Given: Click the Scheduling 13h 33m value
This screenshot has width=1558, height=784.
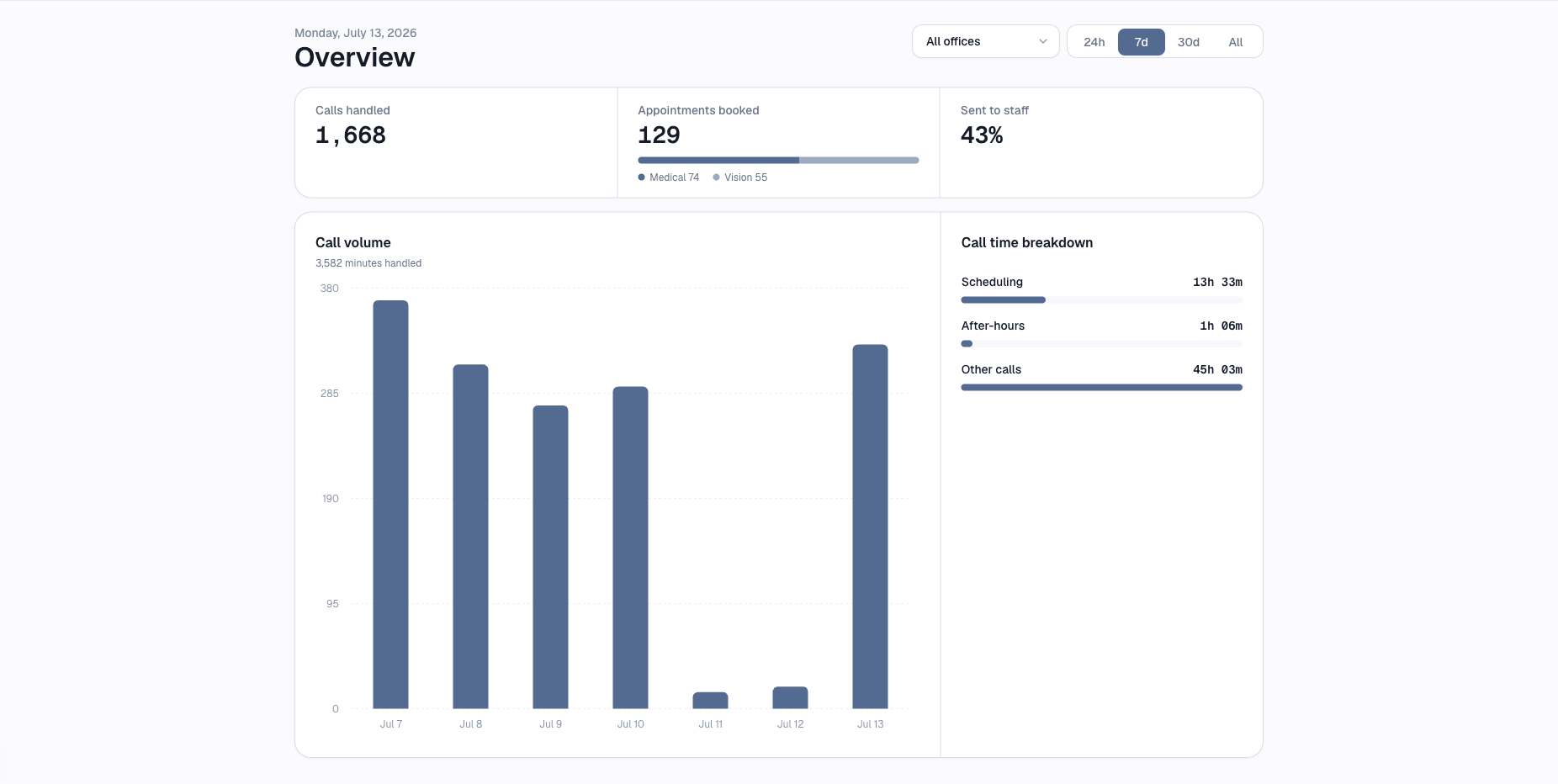Looking at the screenshot, I should point(1217,282).
